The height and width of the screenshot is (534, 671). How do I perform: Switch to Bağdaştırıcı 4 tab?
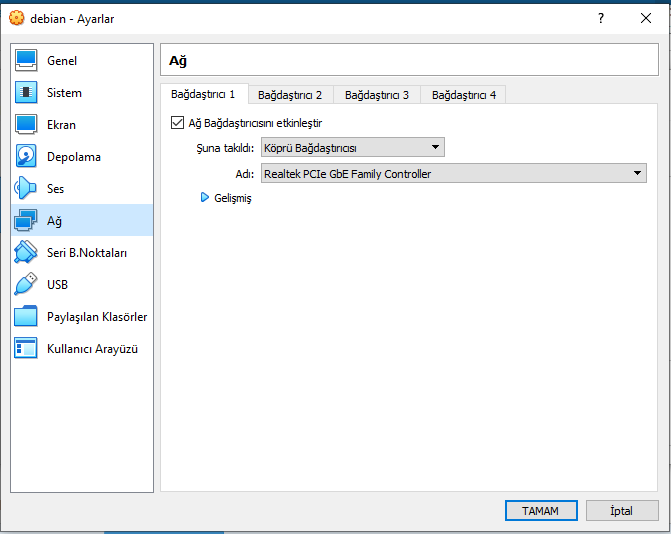464,95
